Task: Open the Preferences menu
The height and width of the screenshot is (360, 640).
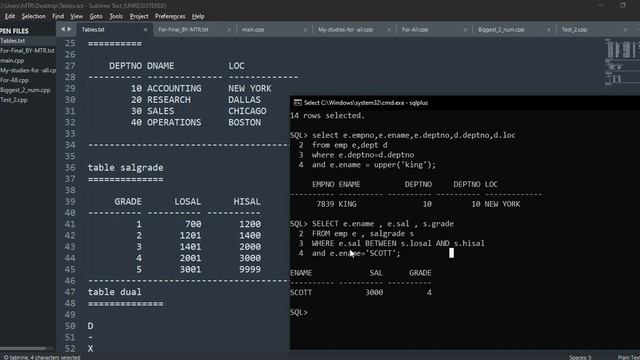Action: tap(170, 16)
